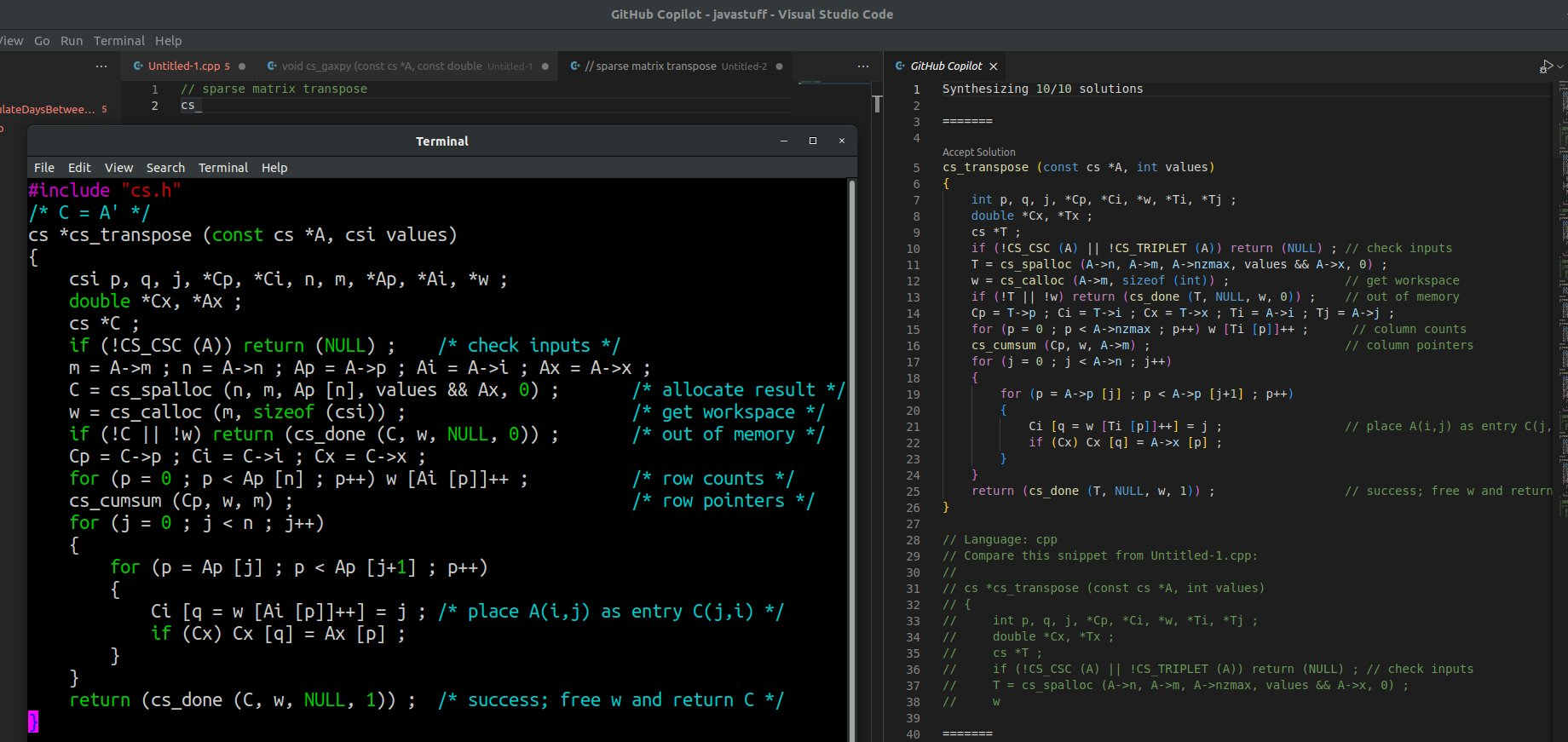Close the GitHub Copilot tab
Screen dimensions: 1568x742
(994, 66)
